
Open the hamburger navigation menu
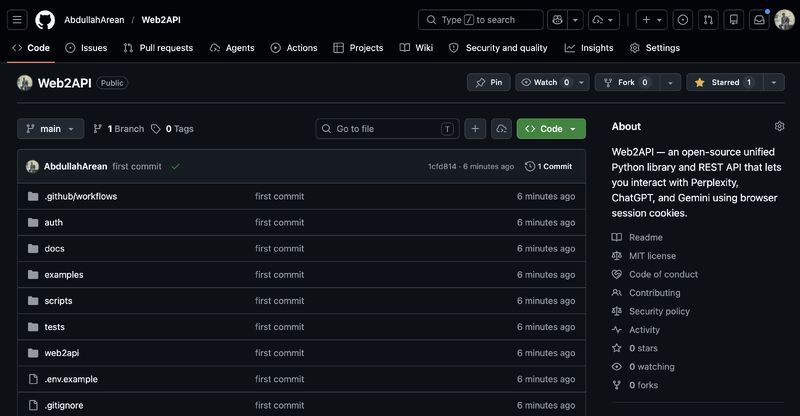pos(17,20)
